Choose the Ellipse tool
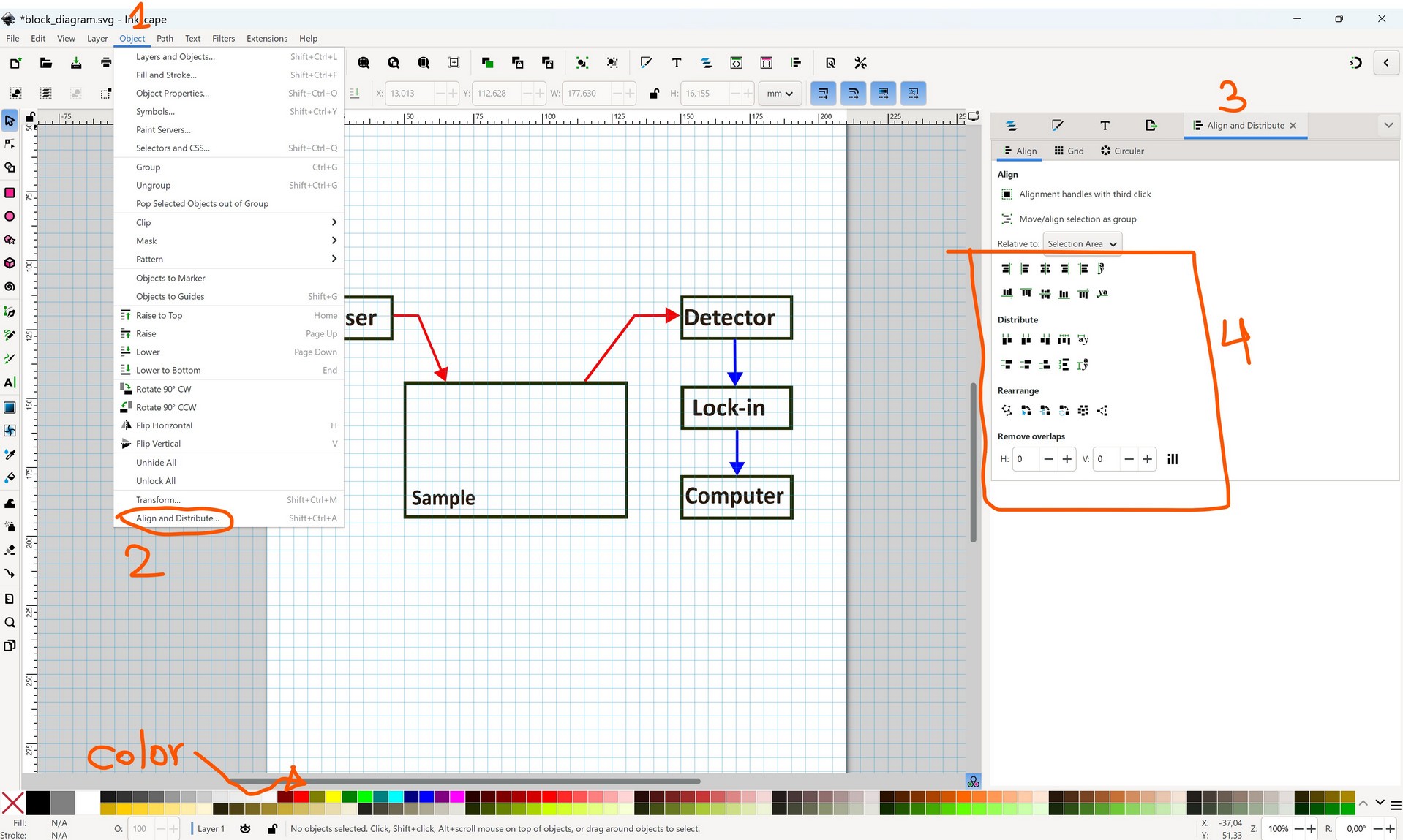The height and width of the screenshot is (840, 1403). (10, 216)
